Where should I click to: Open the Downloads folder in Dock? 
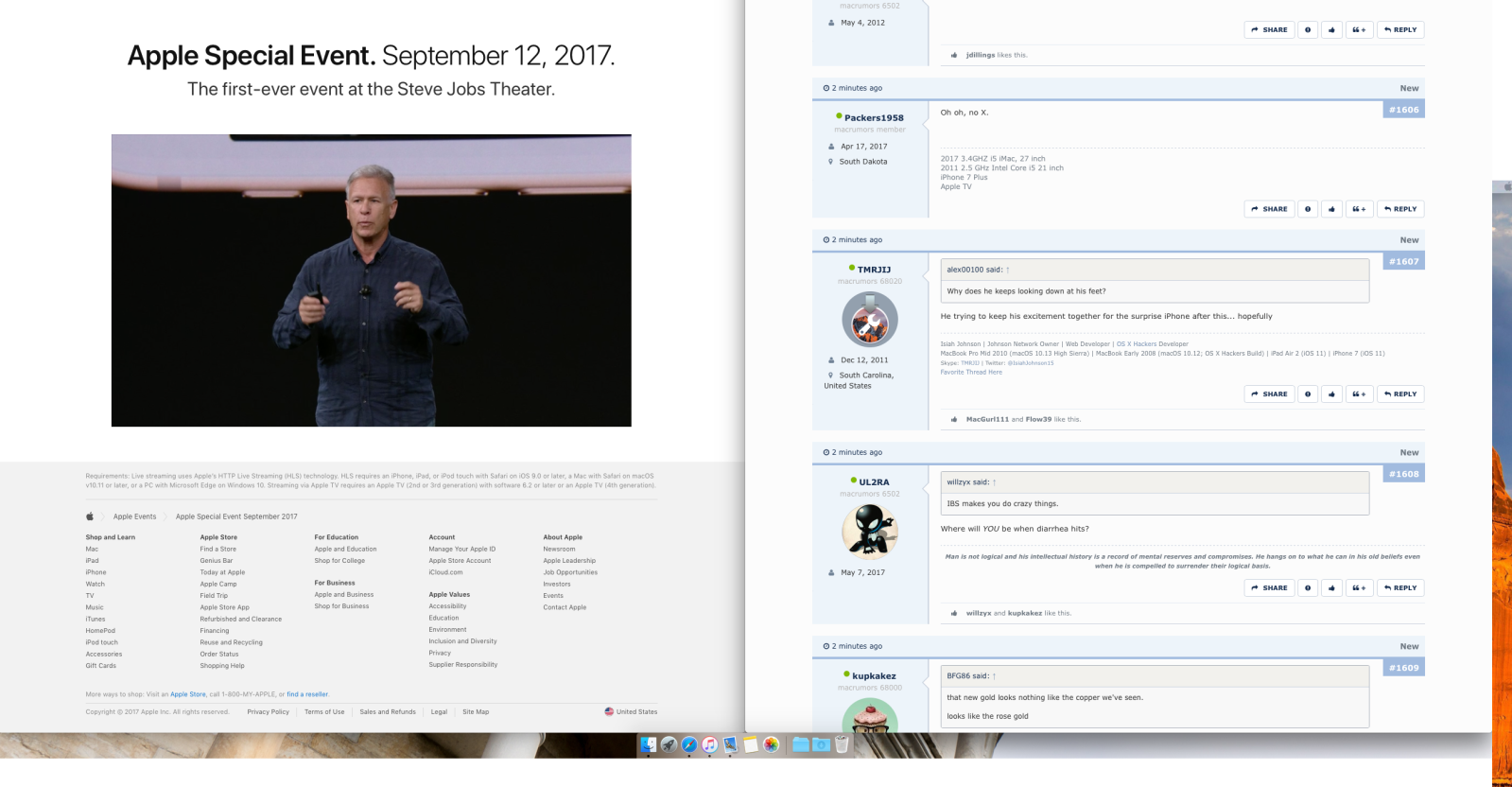click(821, 745)
